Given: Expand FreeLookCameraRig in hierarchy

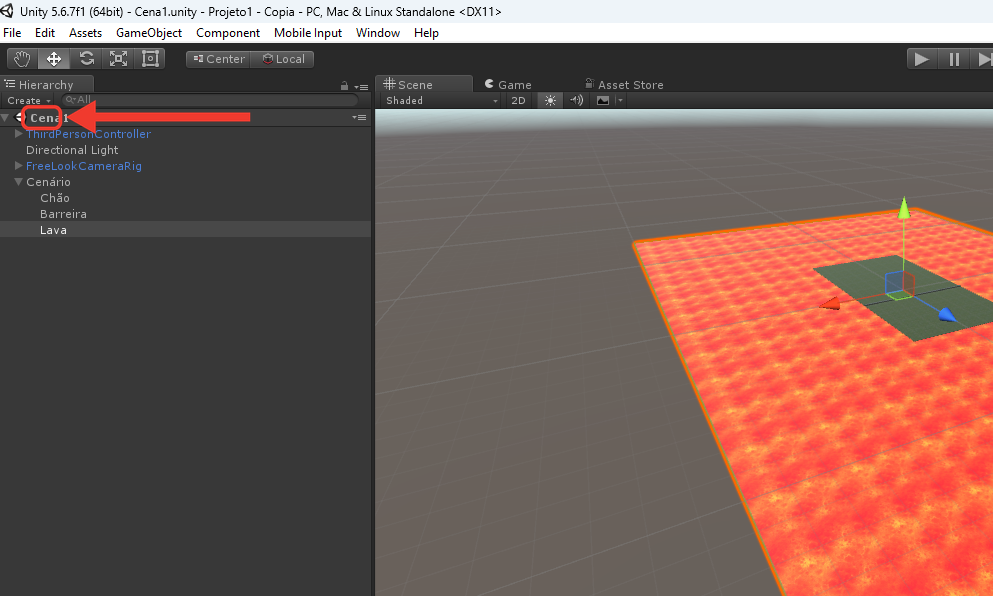Looking at the screenshot, I should (x=19, y=165).
